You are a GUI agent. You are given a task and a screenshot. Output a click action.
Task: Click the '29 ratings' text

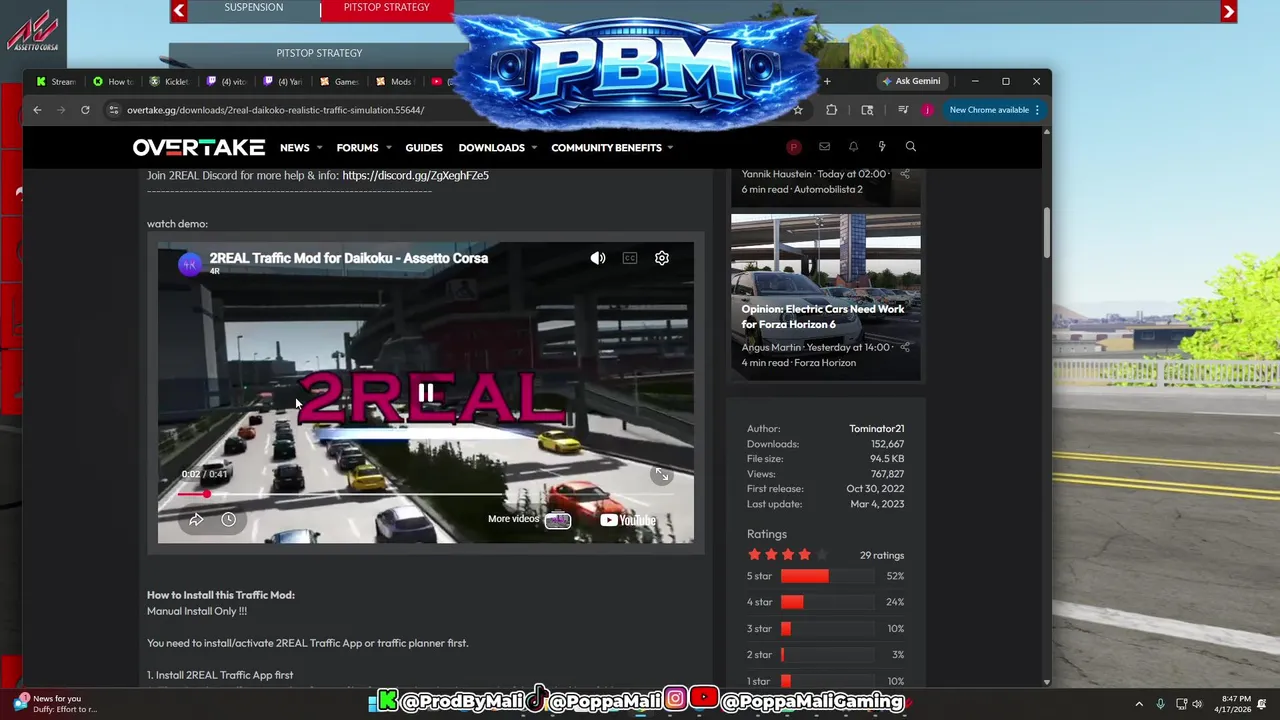882,555
